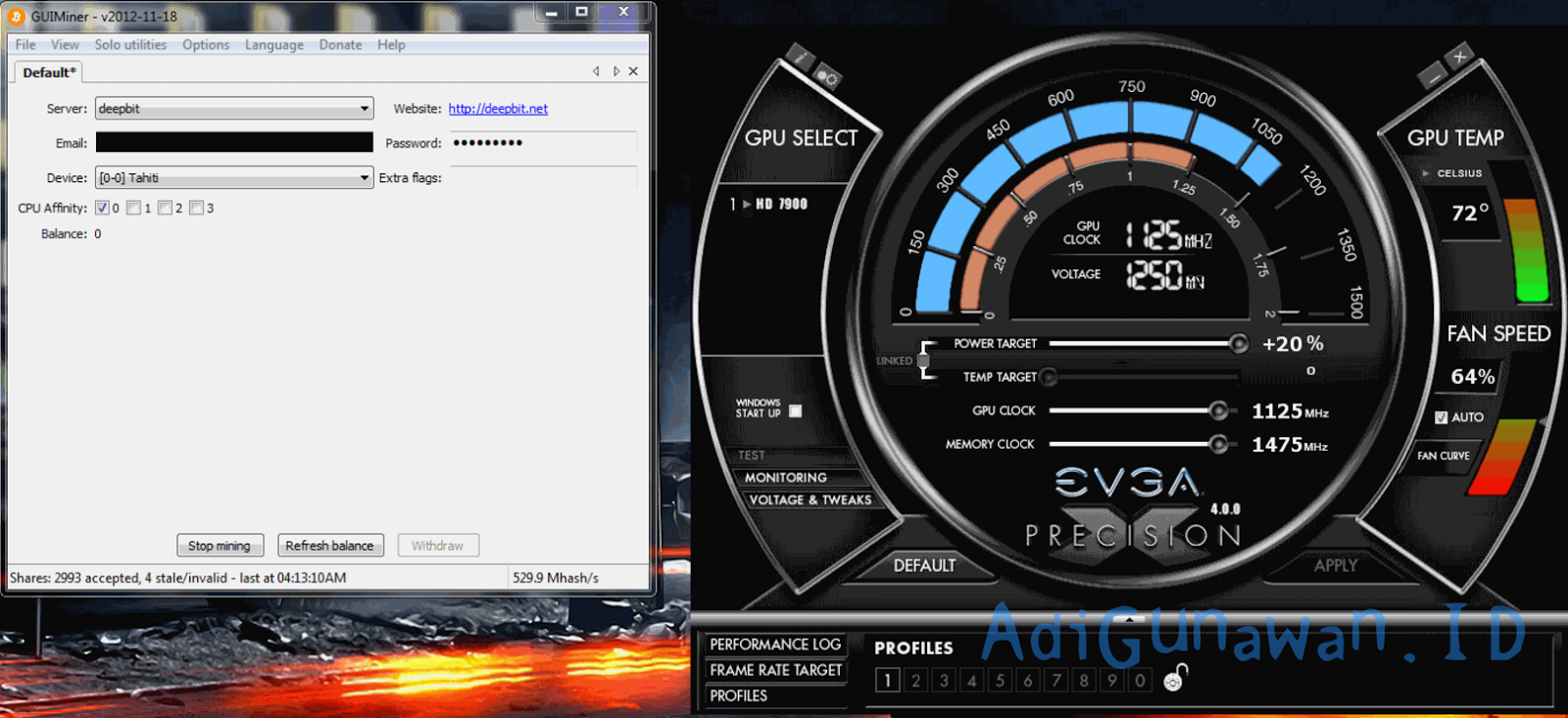Open the Language menu
The image size is (1568, 718).
pyautogui.click(x=274, y=45)
